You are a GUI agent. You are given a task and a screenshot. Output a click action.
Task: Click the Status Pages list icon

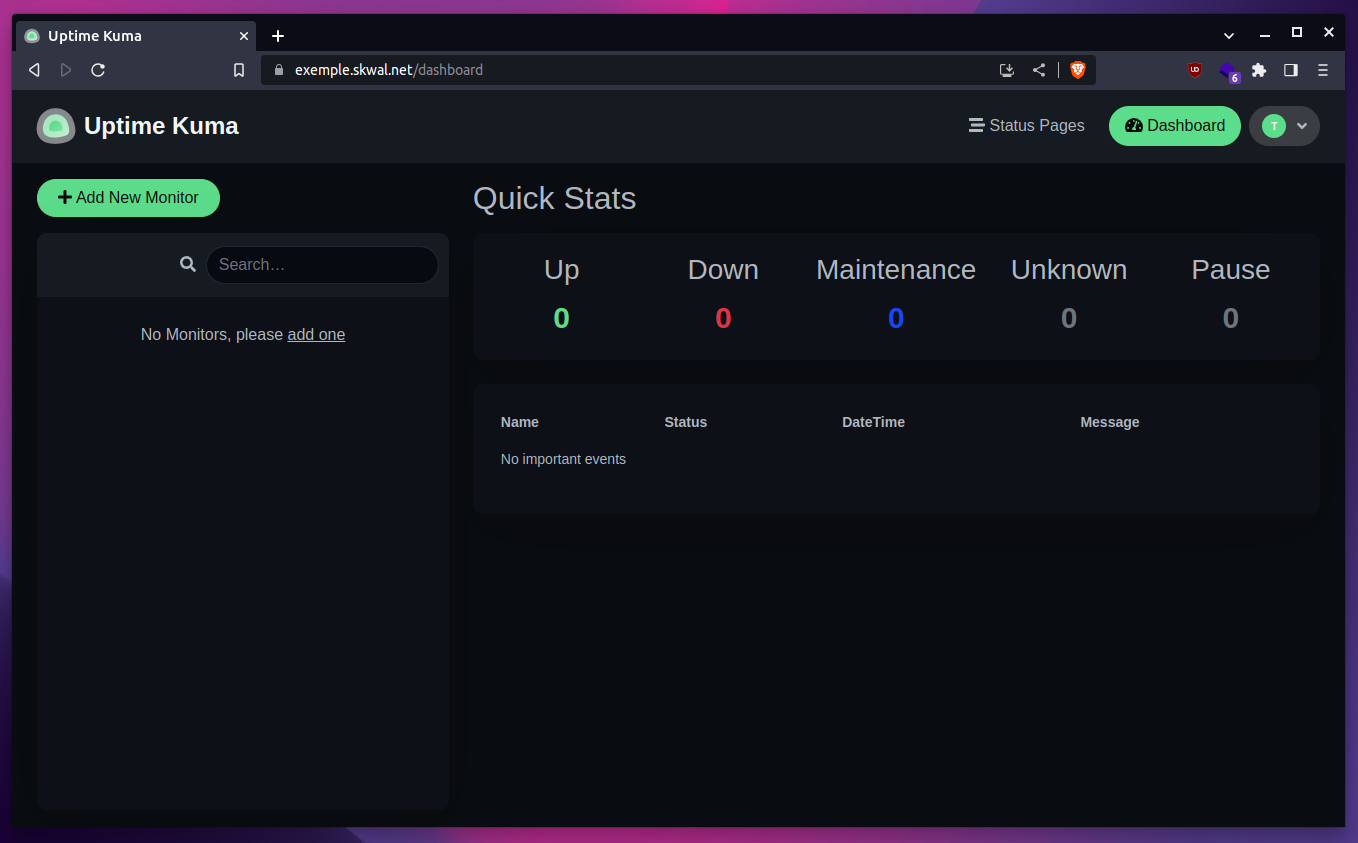tap(977, 126)
